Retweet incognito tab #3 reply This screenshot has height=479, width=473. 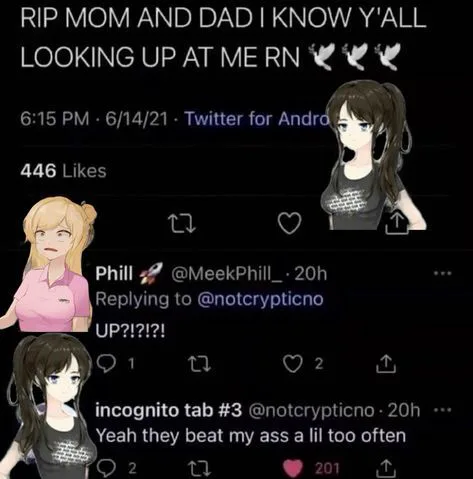click(x=199, y=468)
